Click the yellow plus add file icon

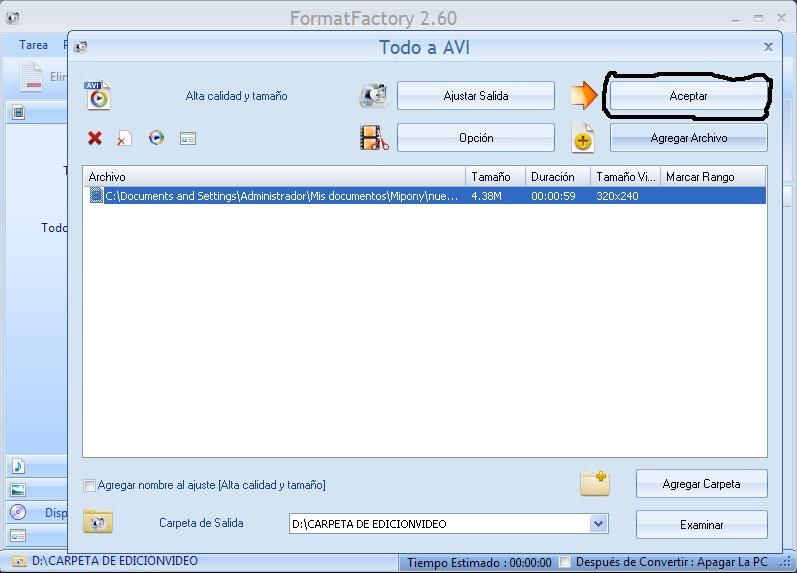click(x=583, y=138)
